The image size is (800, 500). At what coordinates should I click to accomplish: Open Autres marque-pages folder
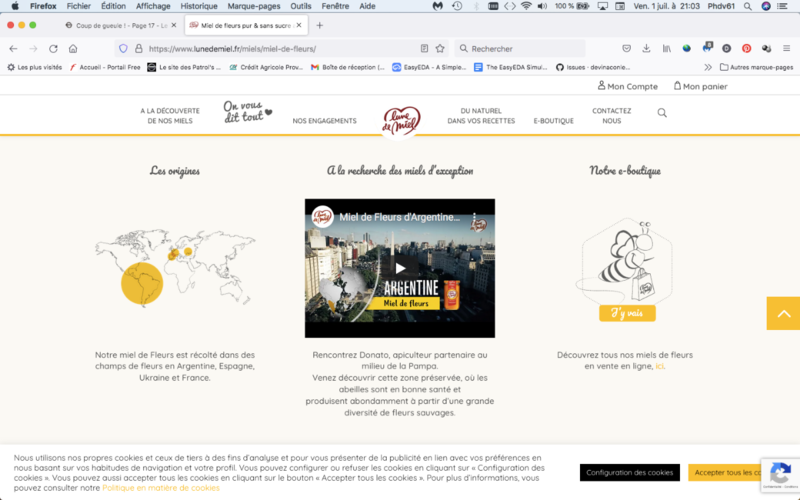click(757, 67)
